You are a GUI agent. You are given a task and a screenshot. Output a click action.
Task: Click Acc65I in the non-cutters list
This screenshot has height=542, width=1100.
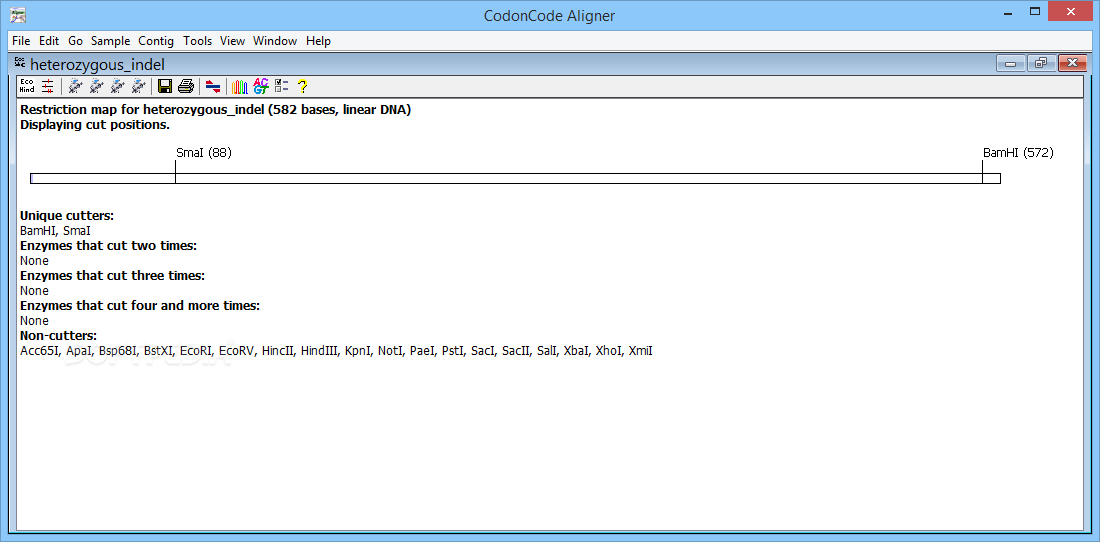[x=39, y=351]
